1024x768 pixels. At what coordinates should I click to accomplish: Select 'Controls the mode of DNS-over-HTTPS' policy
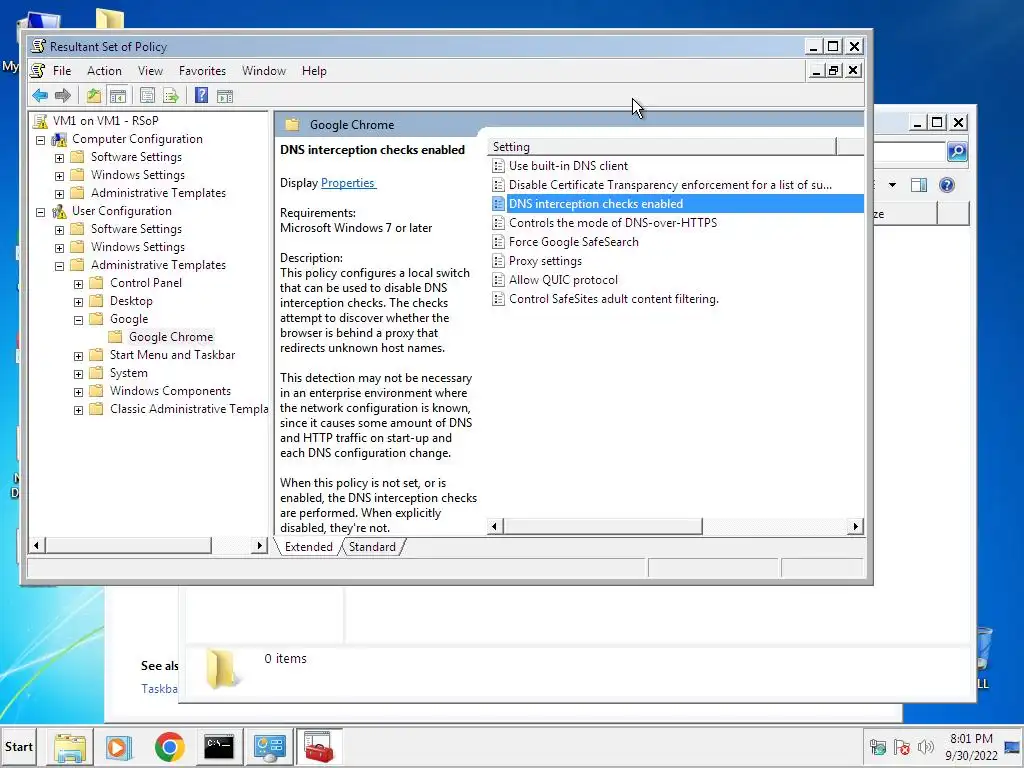coord(613,223)
